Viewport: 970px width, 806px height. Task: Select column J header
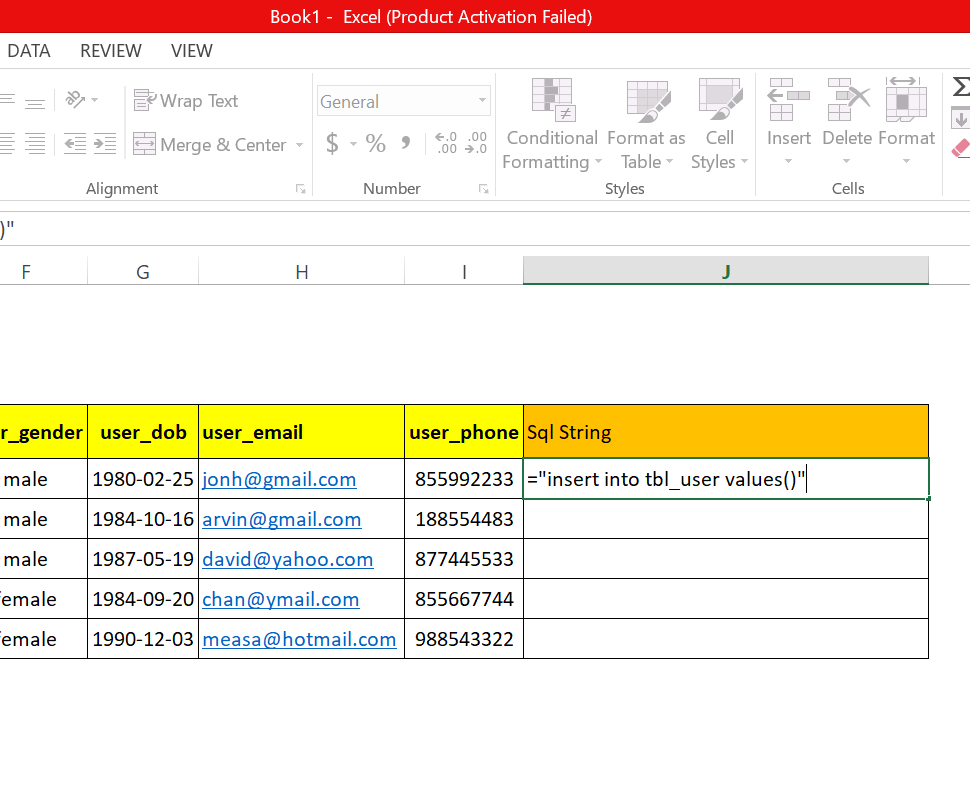pos(726,271)
